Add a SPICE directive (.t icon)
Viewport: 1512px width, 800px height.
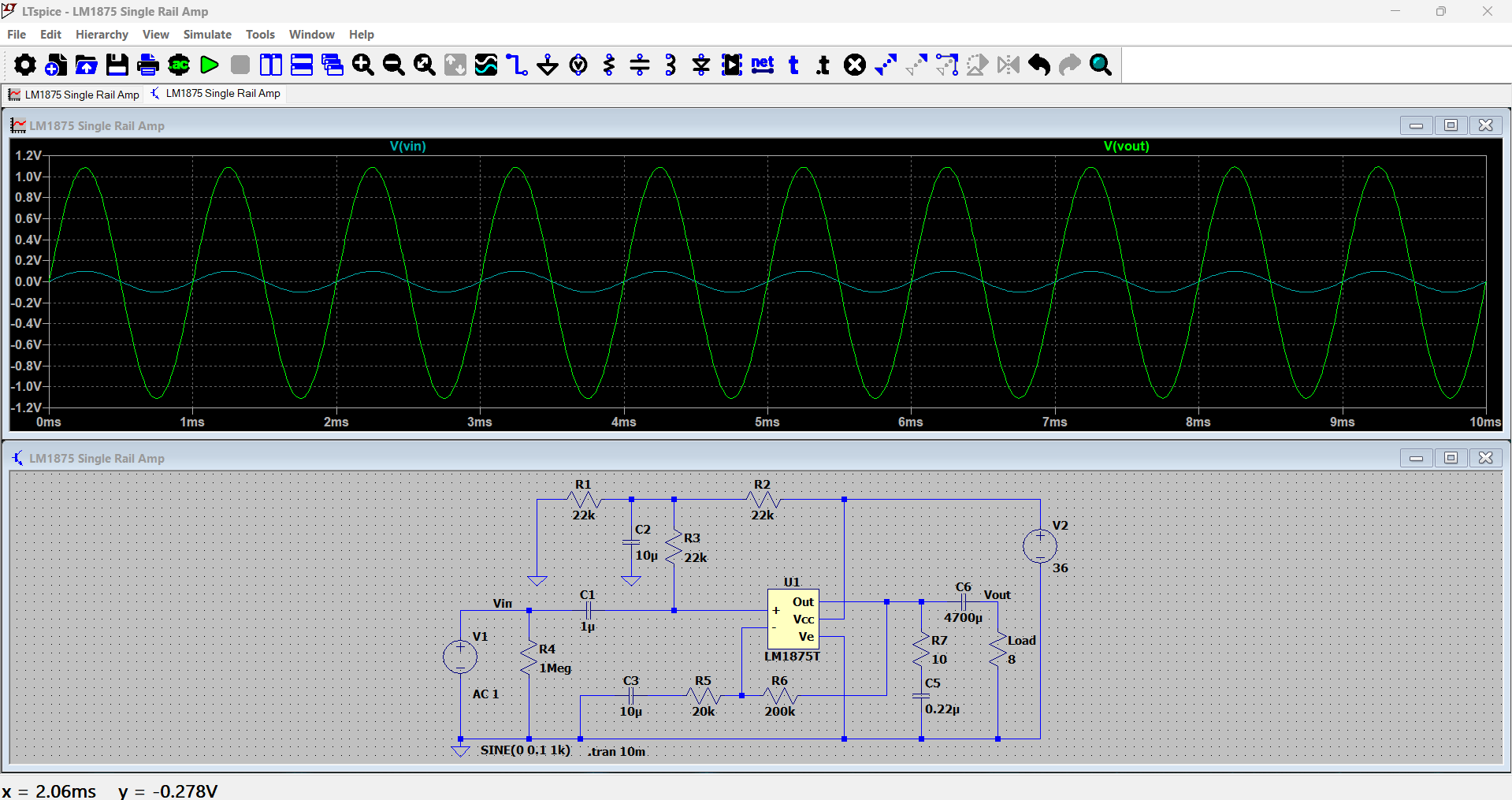click(x=823, y=65)
